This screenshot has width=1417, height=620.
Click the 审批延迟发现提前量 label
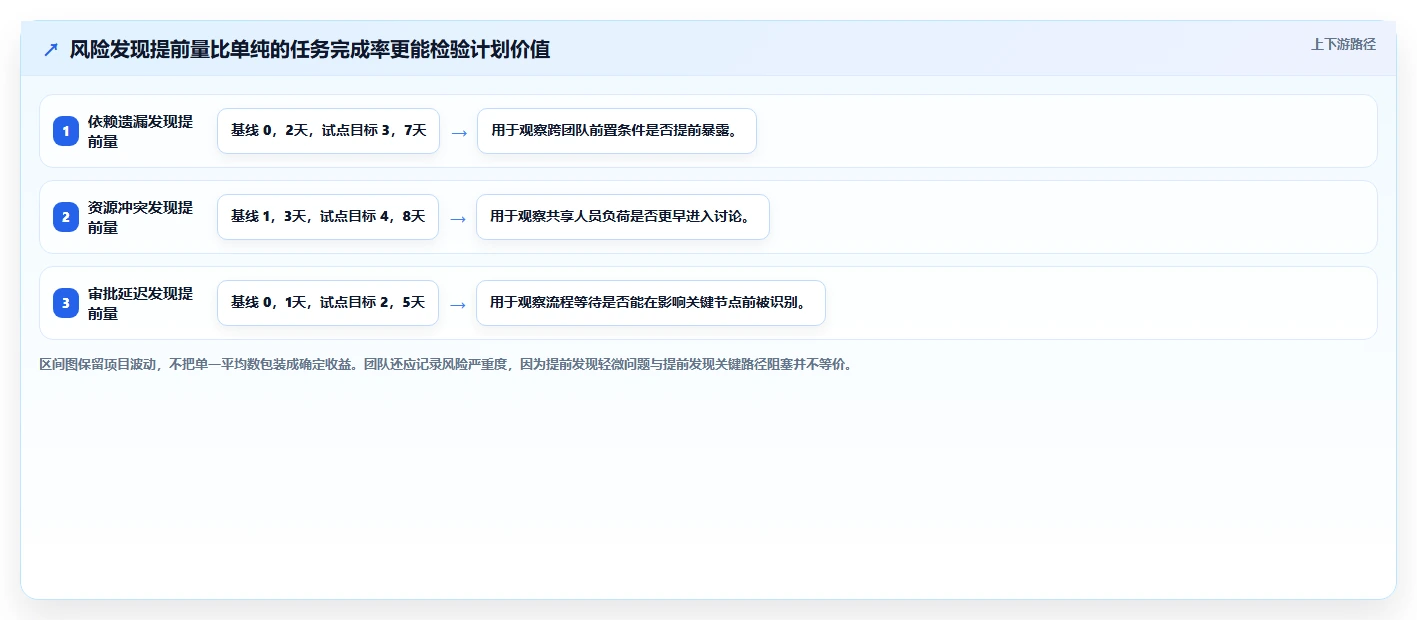[x=141, y=303]
